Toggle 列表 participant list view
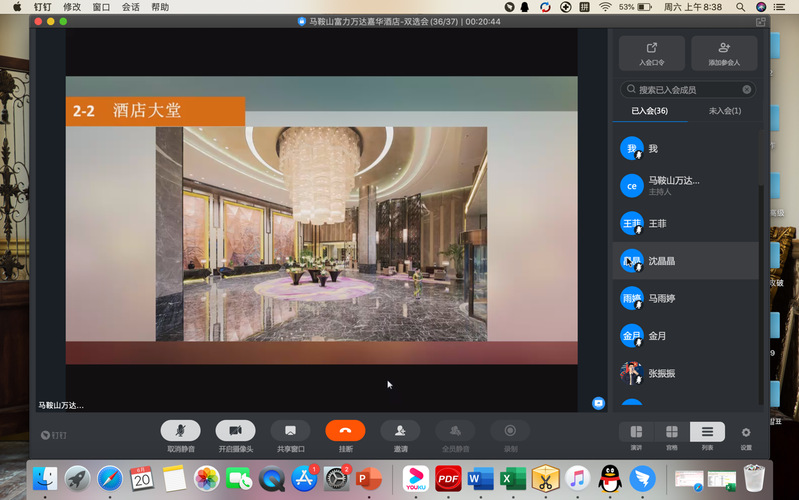 coord(707,432)
